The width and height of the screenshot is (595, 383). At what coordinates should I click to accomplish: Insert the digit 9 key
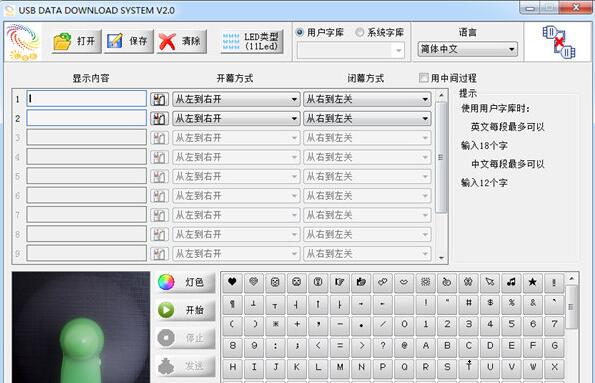pos(253,346)
